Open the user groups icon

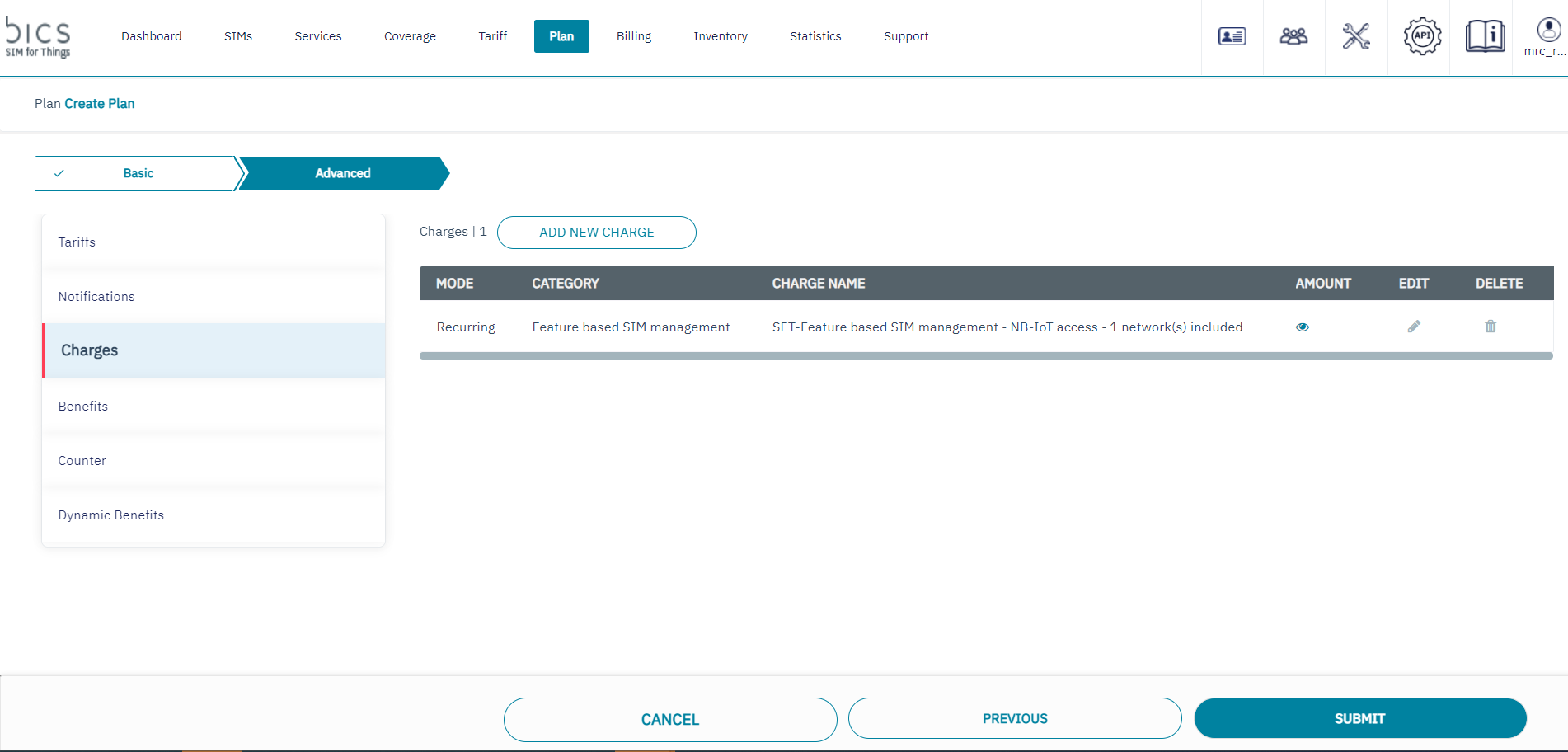1293,36
